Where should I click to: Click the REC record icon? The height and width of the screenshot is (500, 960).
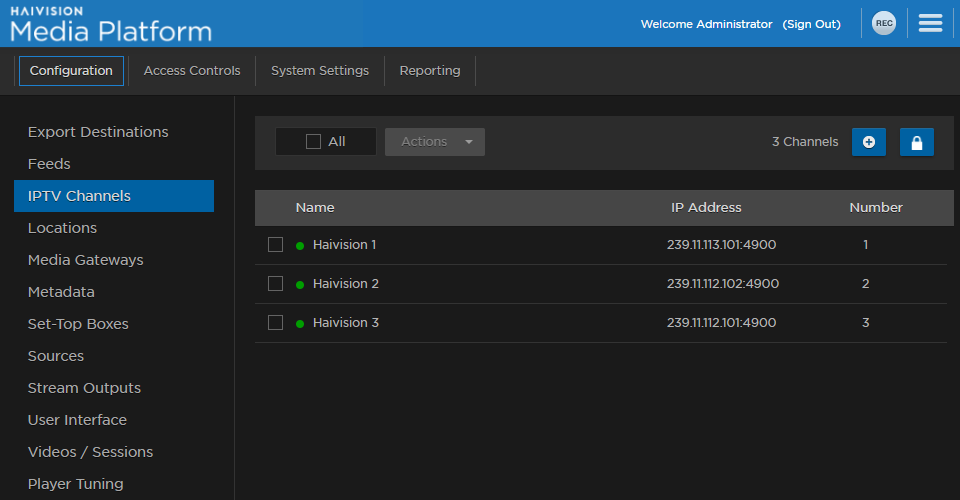coord(884,24)
